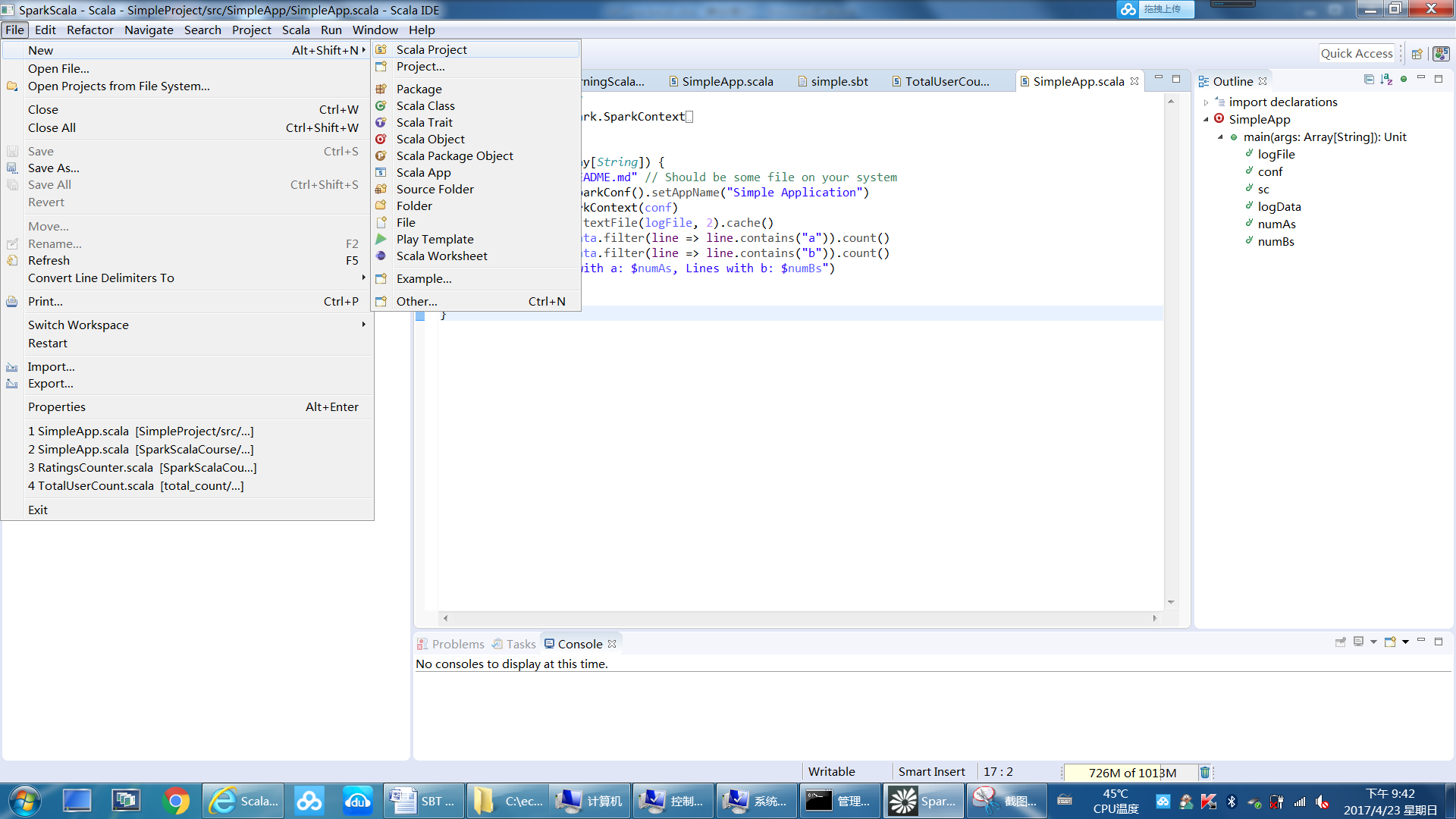Select logData in Outline tree
Viewport: 1456px width, 819px height.
[1279, 206]
